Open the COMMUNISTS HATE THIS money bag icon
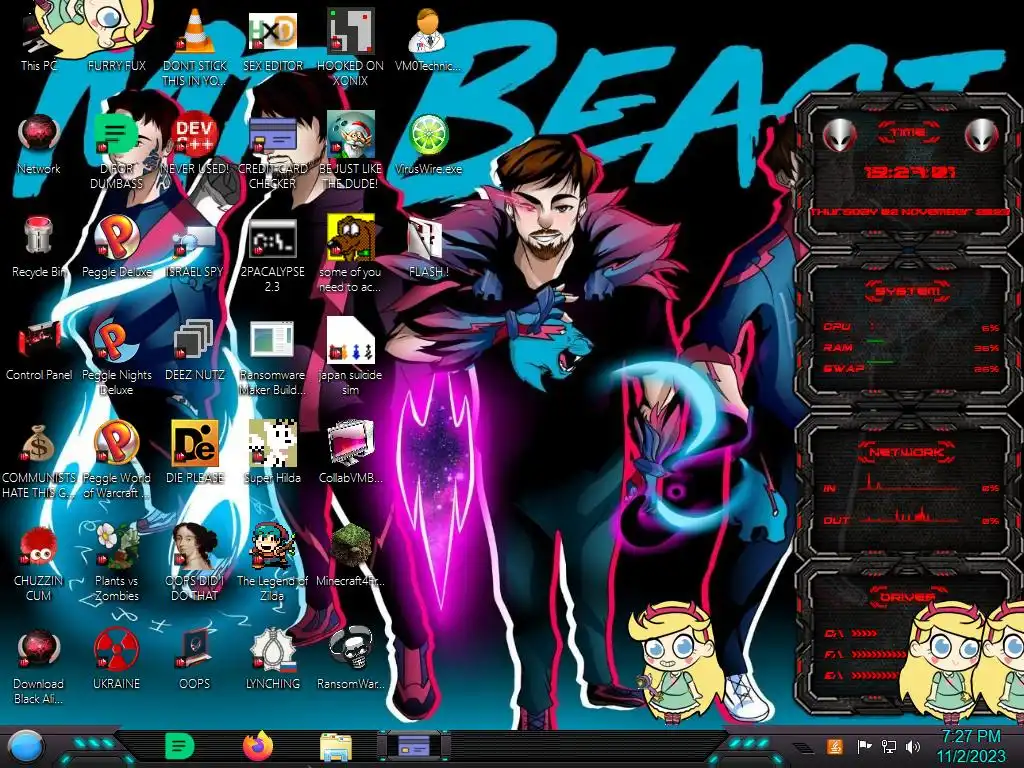Viewport: 1024px width, 768px height. (39, 444)
